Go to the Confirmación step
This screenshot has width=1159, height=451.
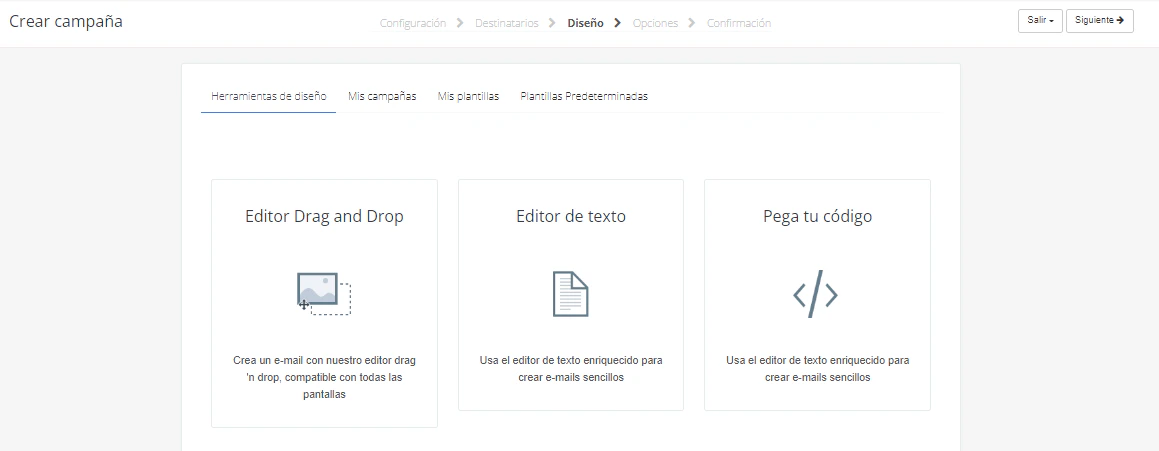(739, 23)
